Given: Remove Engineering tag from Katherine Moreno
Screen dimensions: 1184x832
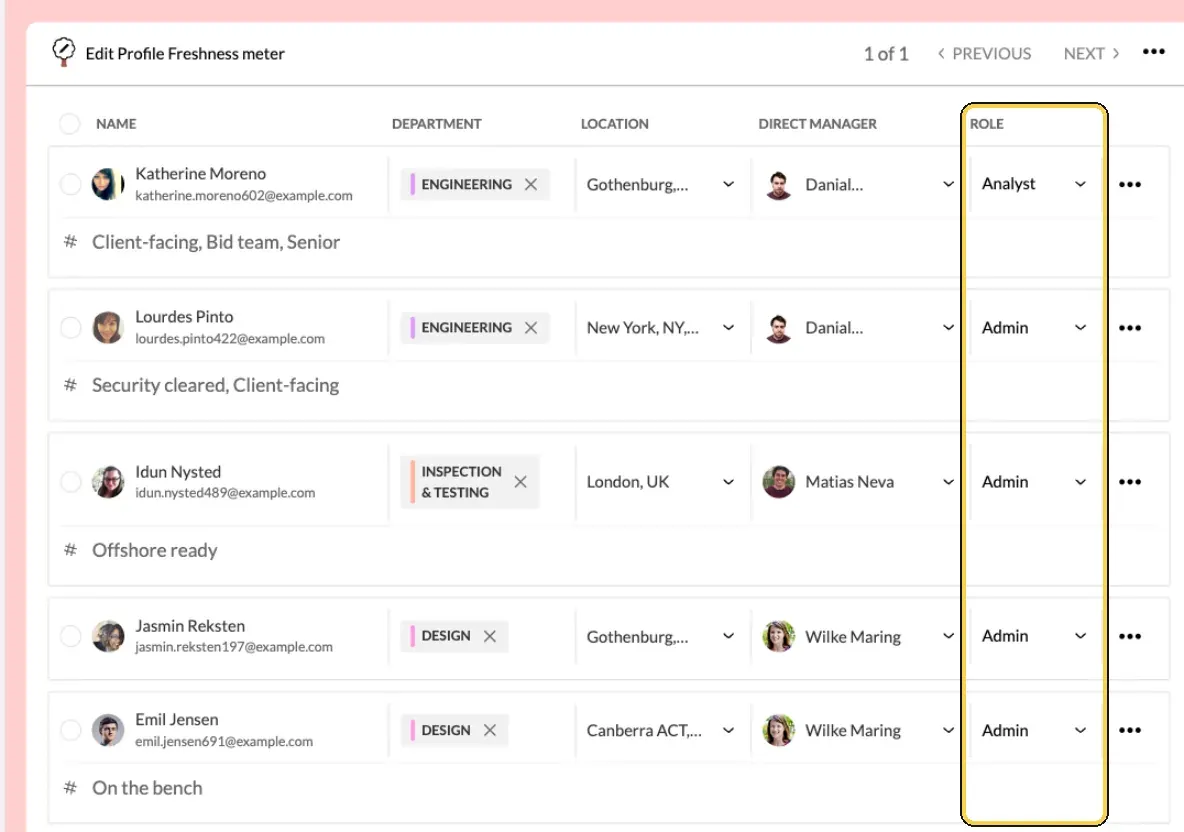Looking at the screenshot, I should (531, 184).
